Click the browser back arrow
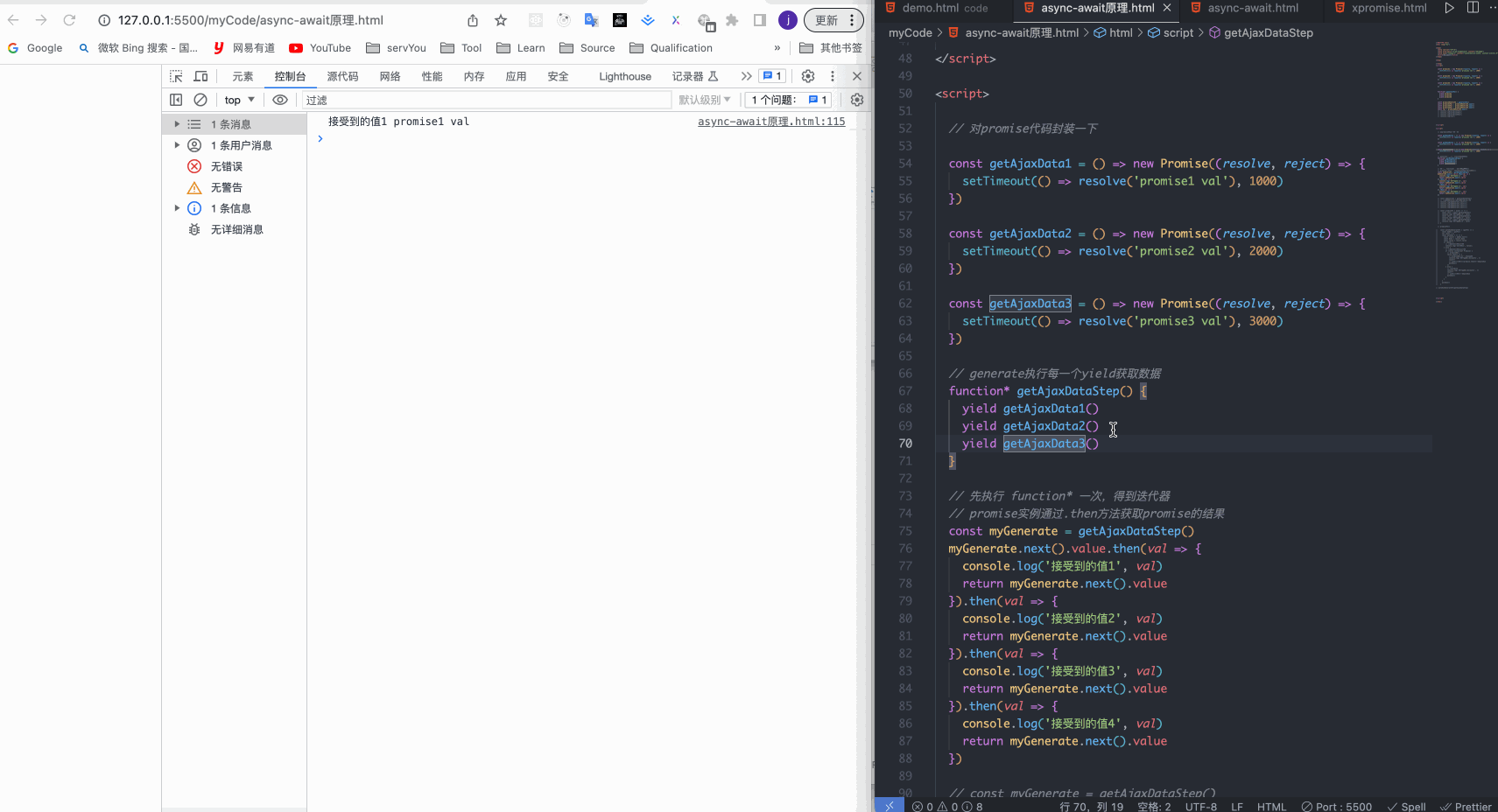This screenshot has width=1498, height=812. pos(13,20)
